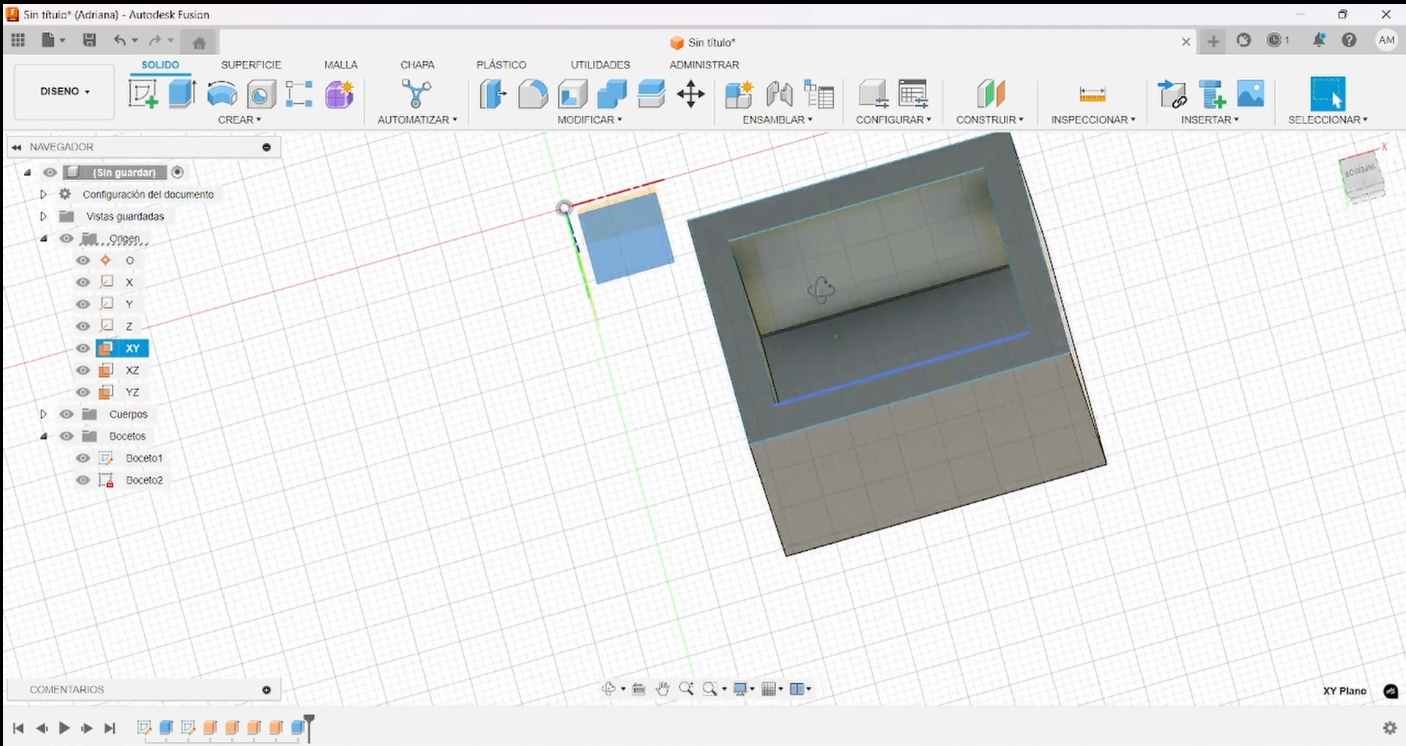Select the Create Sketch tool
The height and width of the screenshot is (746, 1406).
point(143,94)
